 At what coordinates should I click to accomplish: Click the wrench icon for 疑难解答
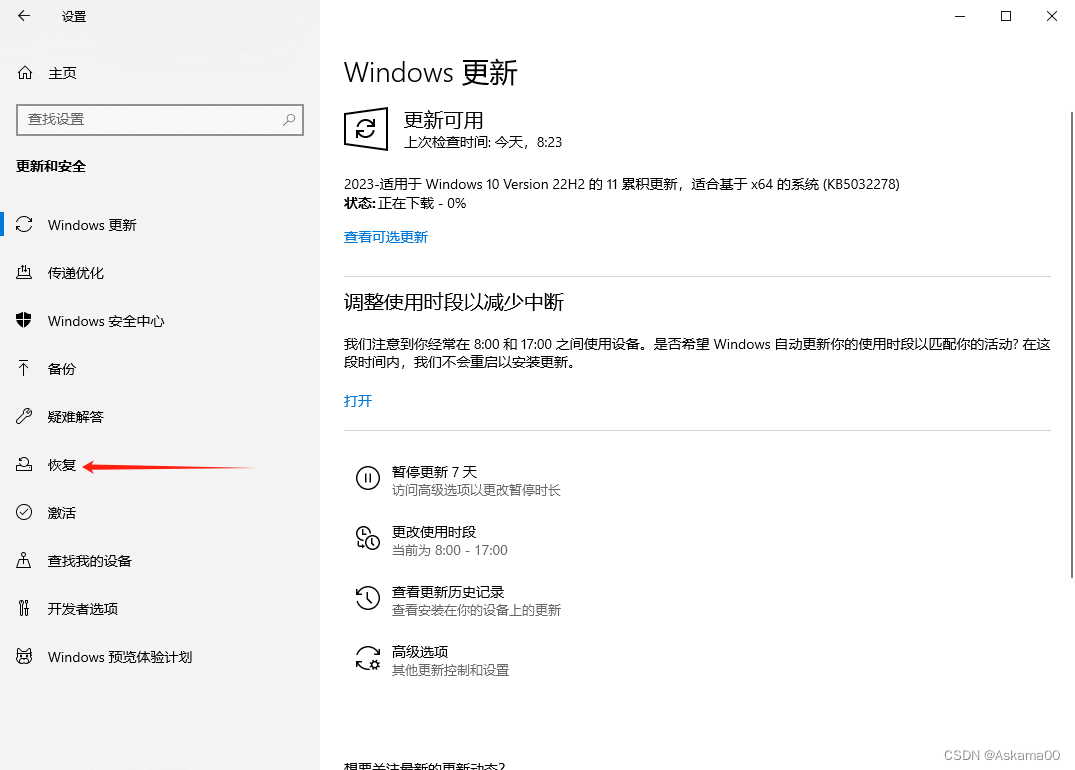coord(24,416)
